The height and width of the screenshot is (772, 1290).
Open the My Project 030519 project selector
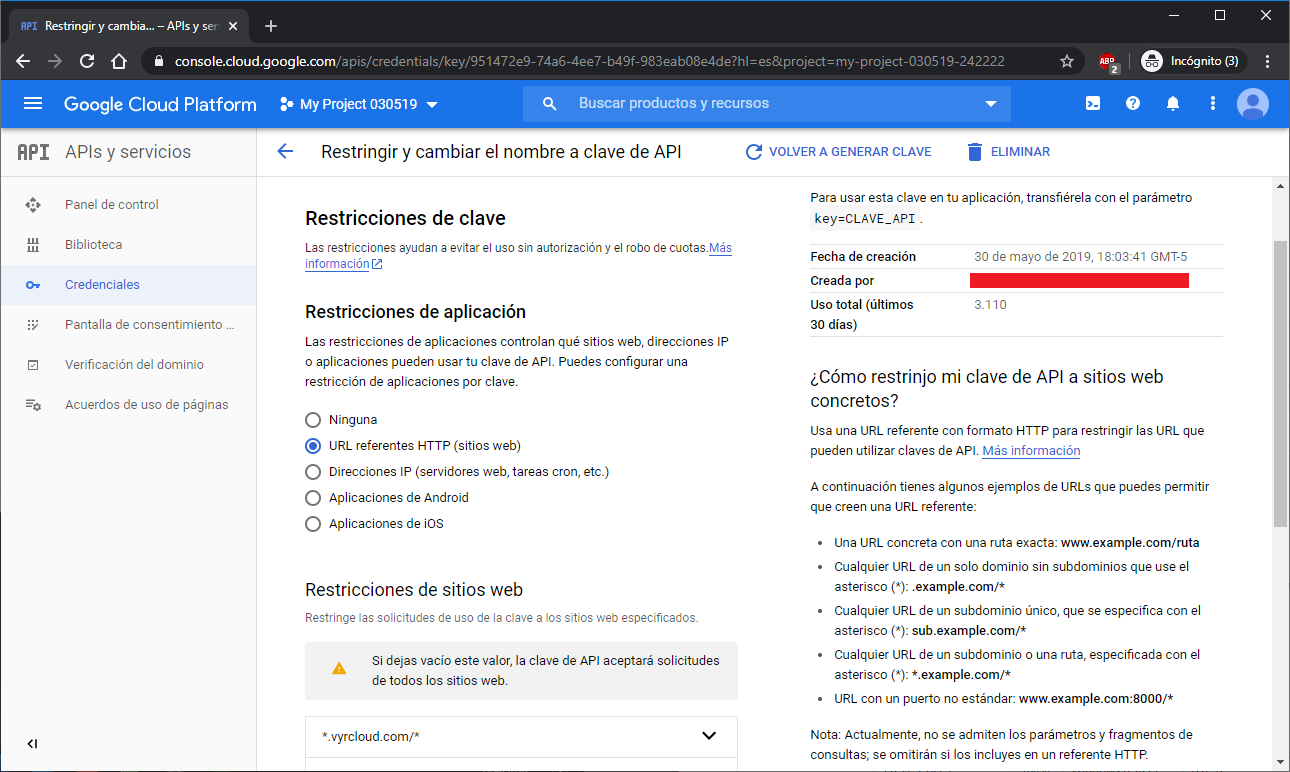359,104
